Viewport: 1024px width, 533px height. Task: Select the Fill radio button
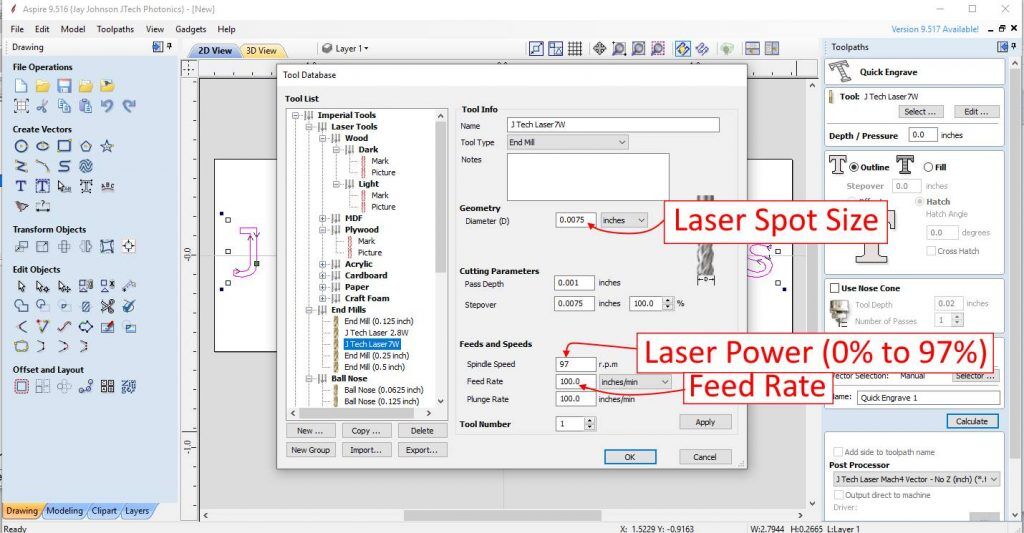(929, 167)
